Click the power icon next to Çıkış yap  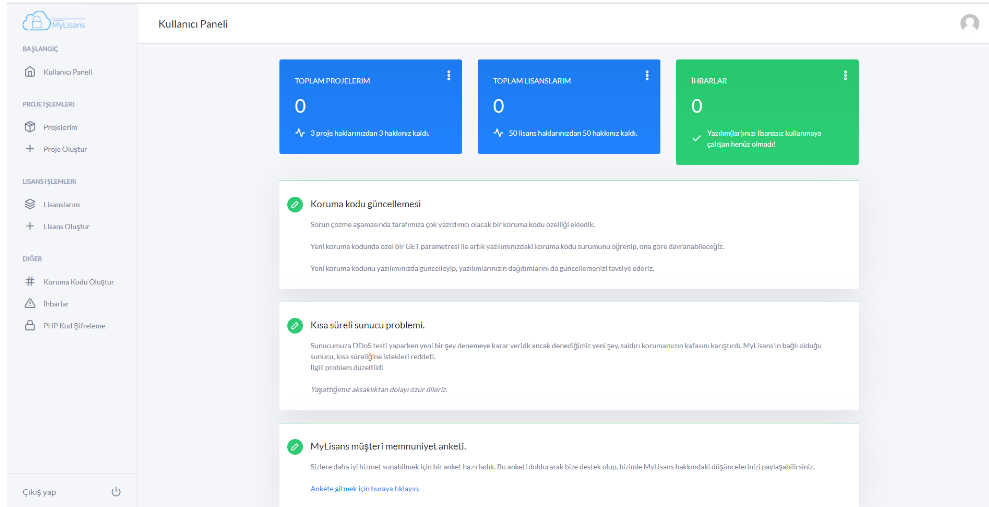point(116,492)
